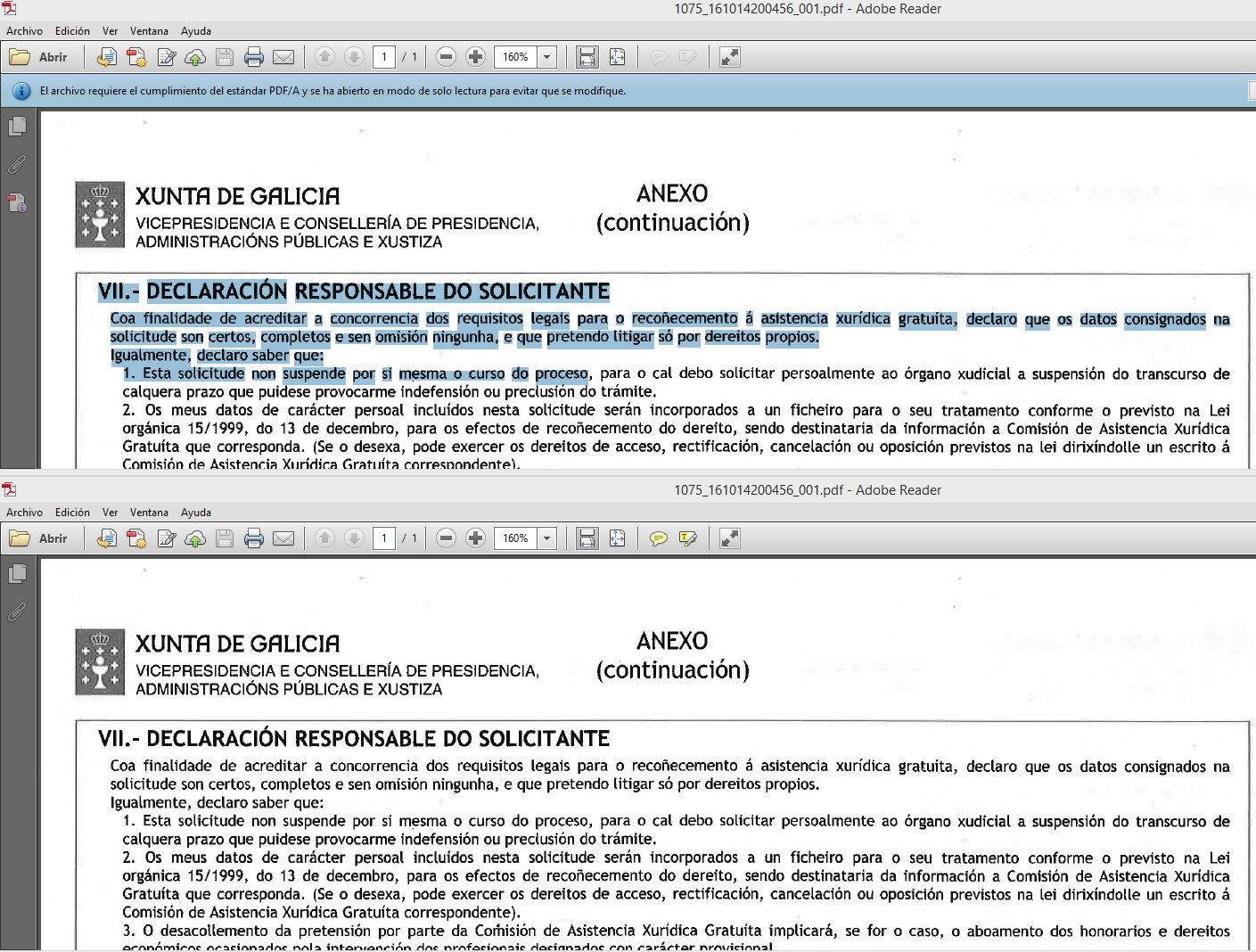Toggle the page thumbnails panel in the upper window
1256x952 pixels.
pos(17,127)
